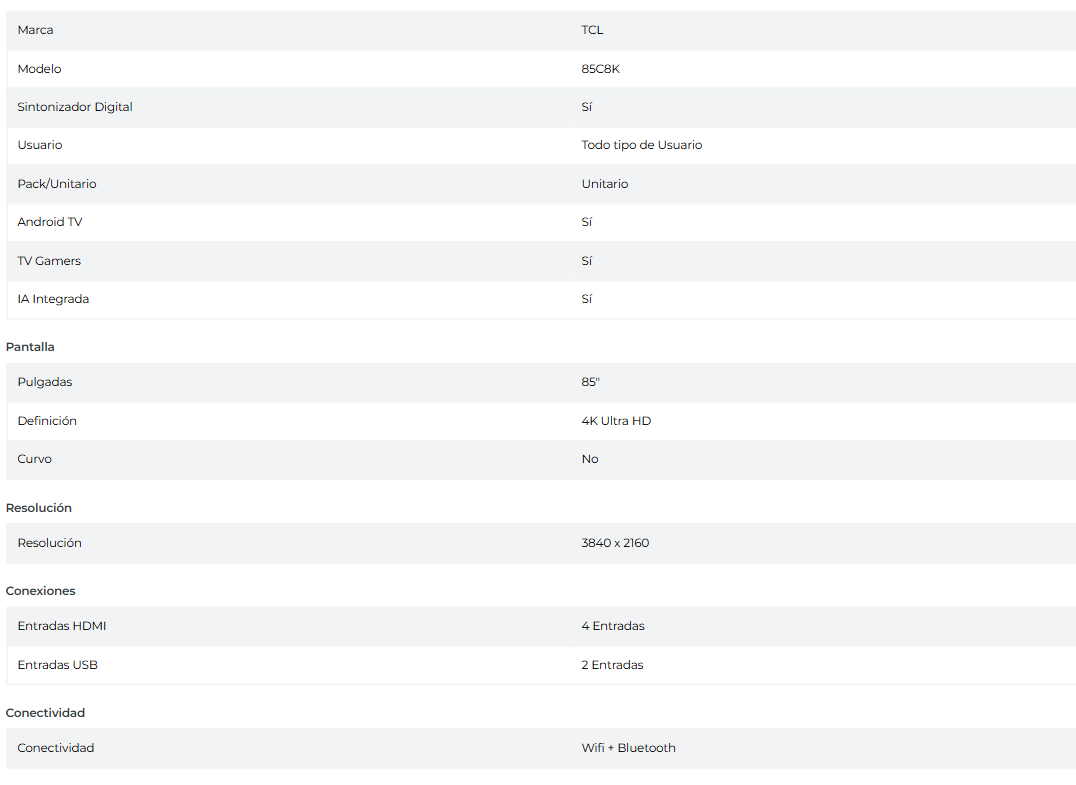Screen dimensions: 1076x785
Task: Select the 4K Ultra HD definition value
Action: (616, 421)
